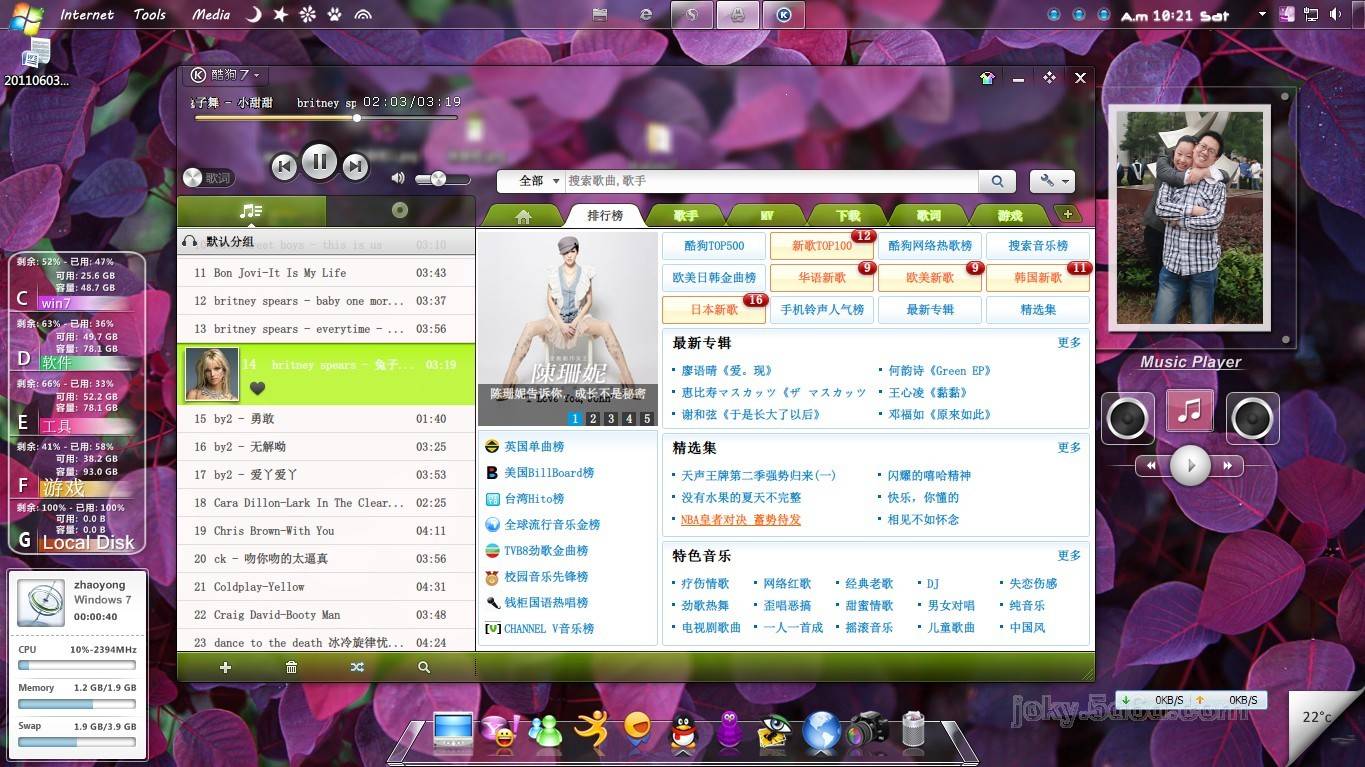
Task: Go to the home tab
Action: [522, 216]
